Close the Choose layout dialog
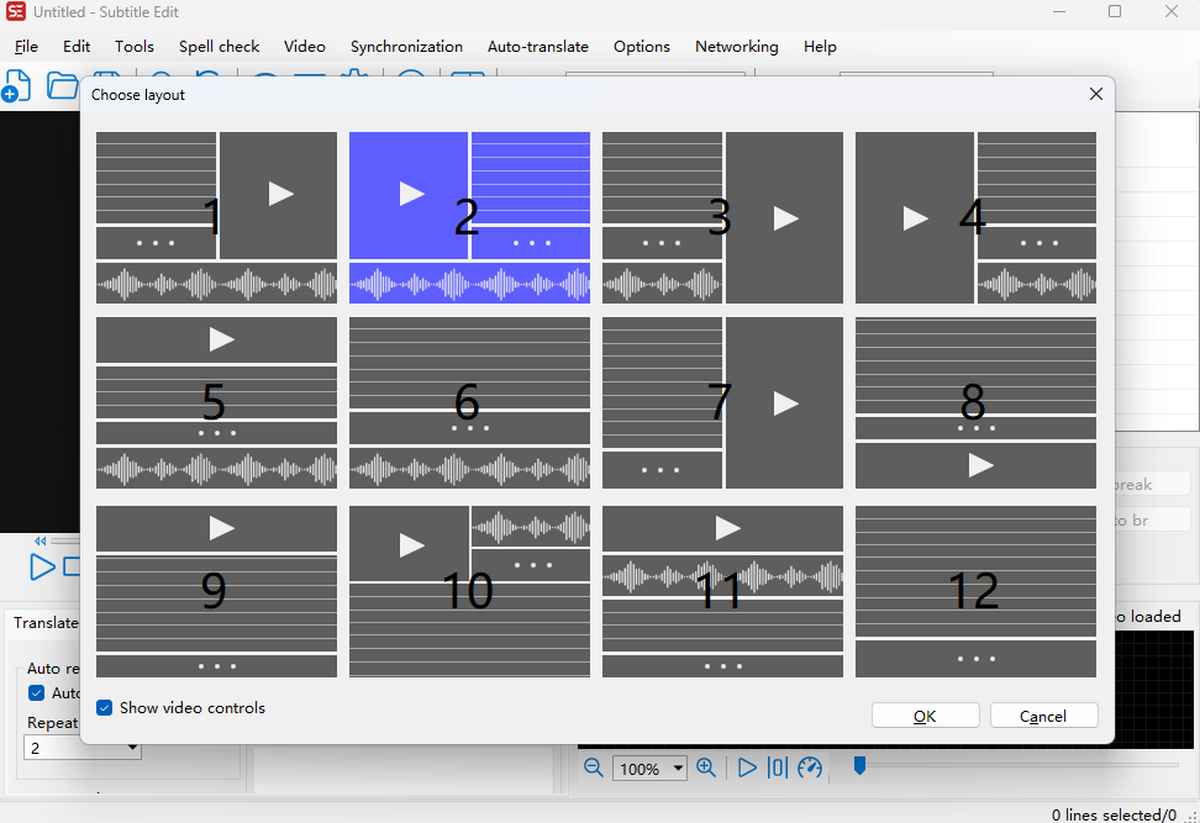 (1096, 94)
